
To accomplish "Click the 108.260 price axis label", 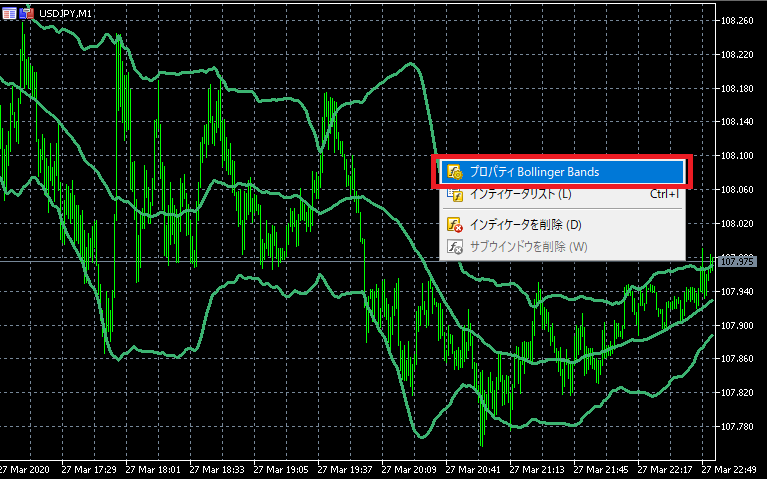I will 737,21.
